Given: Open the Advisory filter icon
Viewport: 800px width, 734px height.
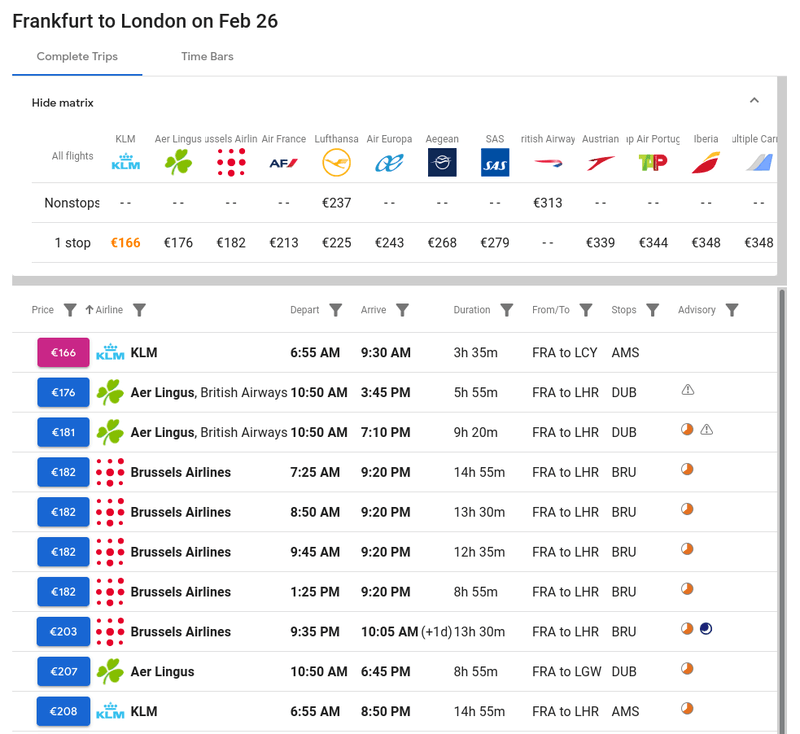Looking at the screenshot, I should click(x=732, y=310).
